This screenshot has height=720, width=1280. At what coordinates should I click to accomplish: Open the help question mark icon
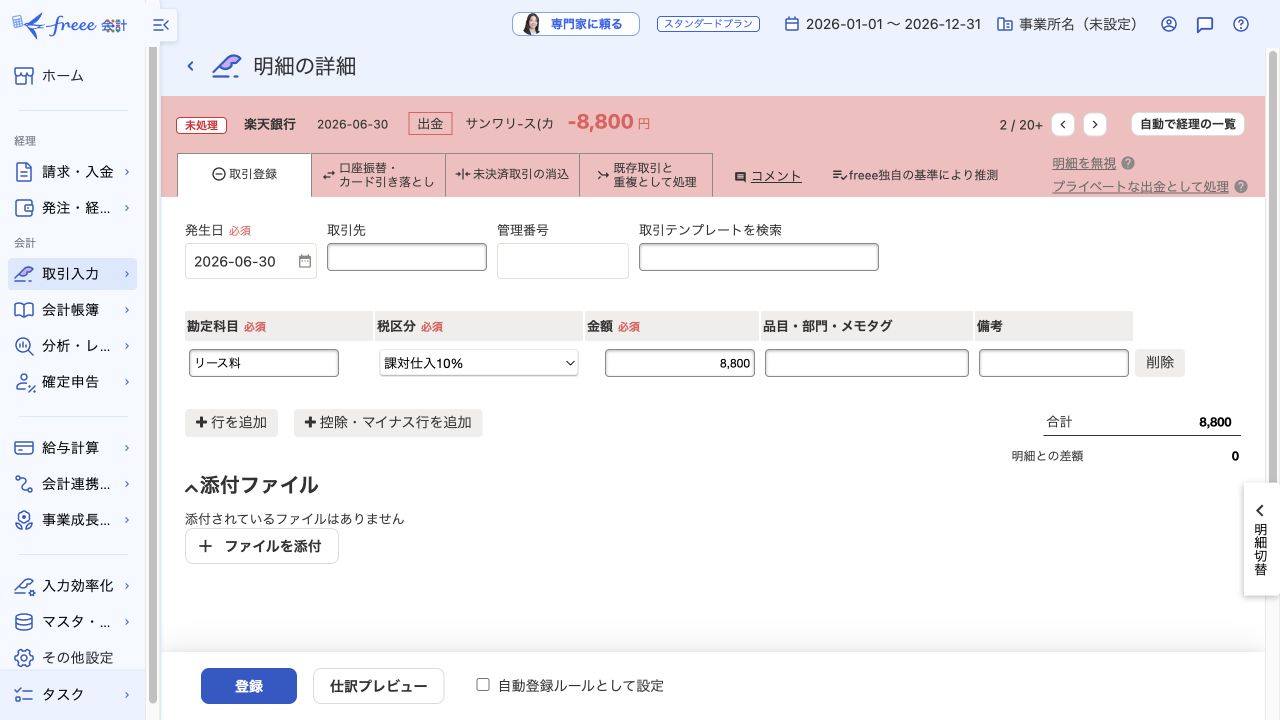pyautogui.click(x=1241, y=24)
